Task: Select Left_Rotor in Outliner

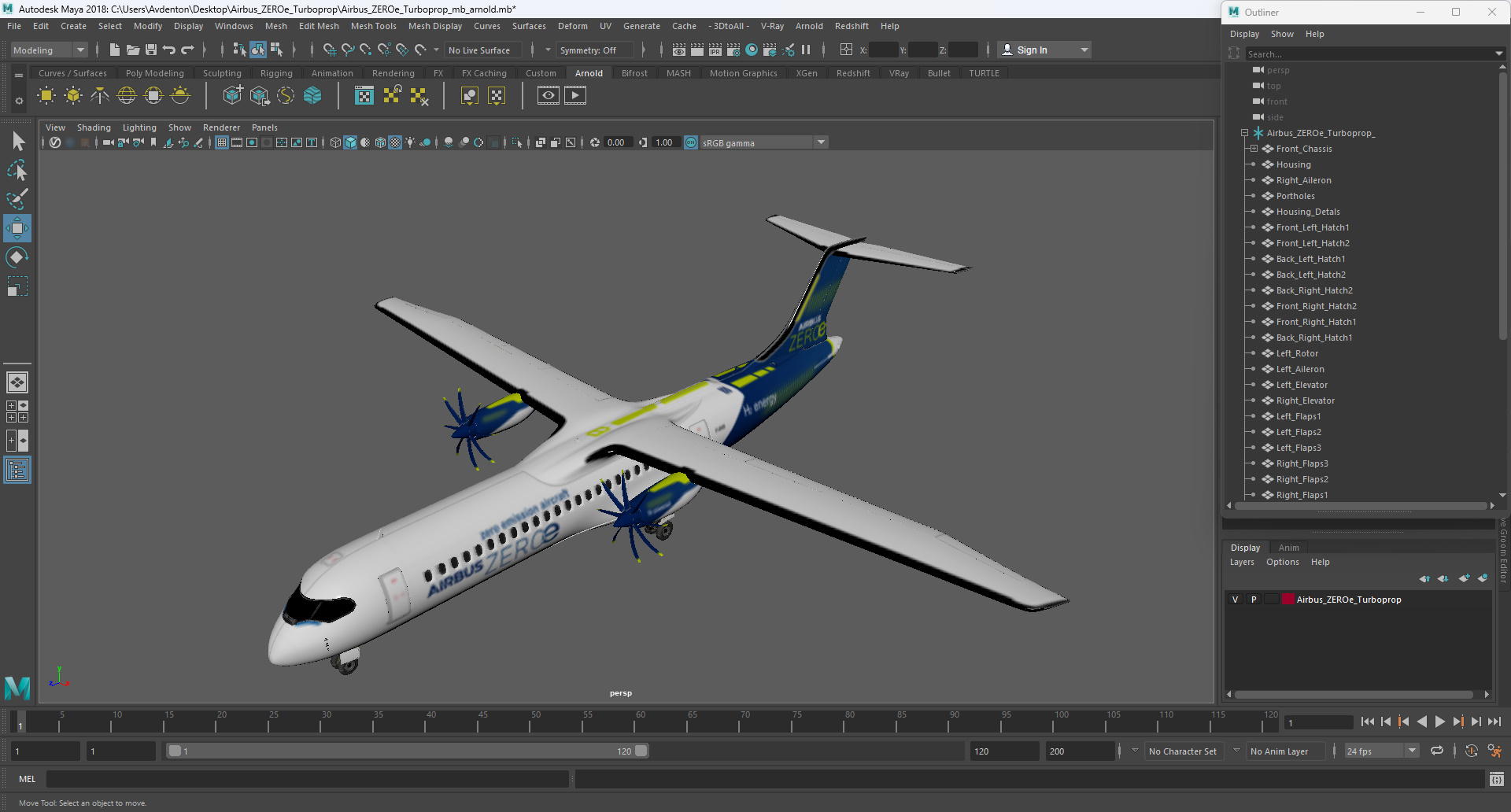Action: click(1297, 353)
